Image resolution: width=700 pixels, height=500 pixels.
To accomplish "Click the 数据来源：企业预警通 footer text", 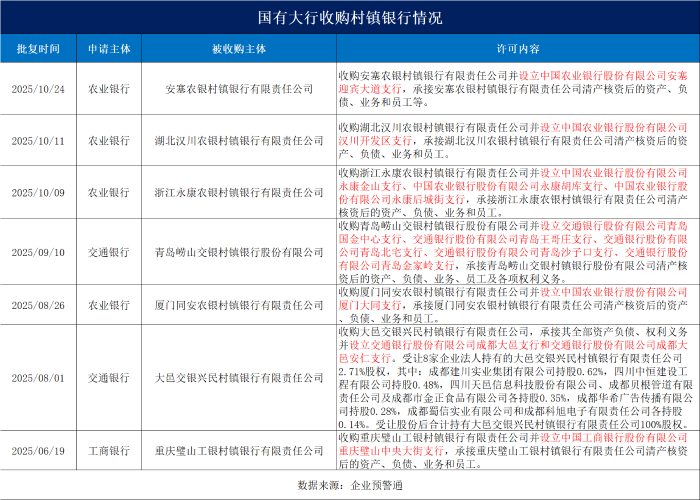I will coord(350,485).
